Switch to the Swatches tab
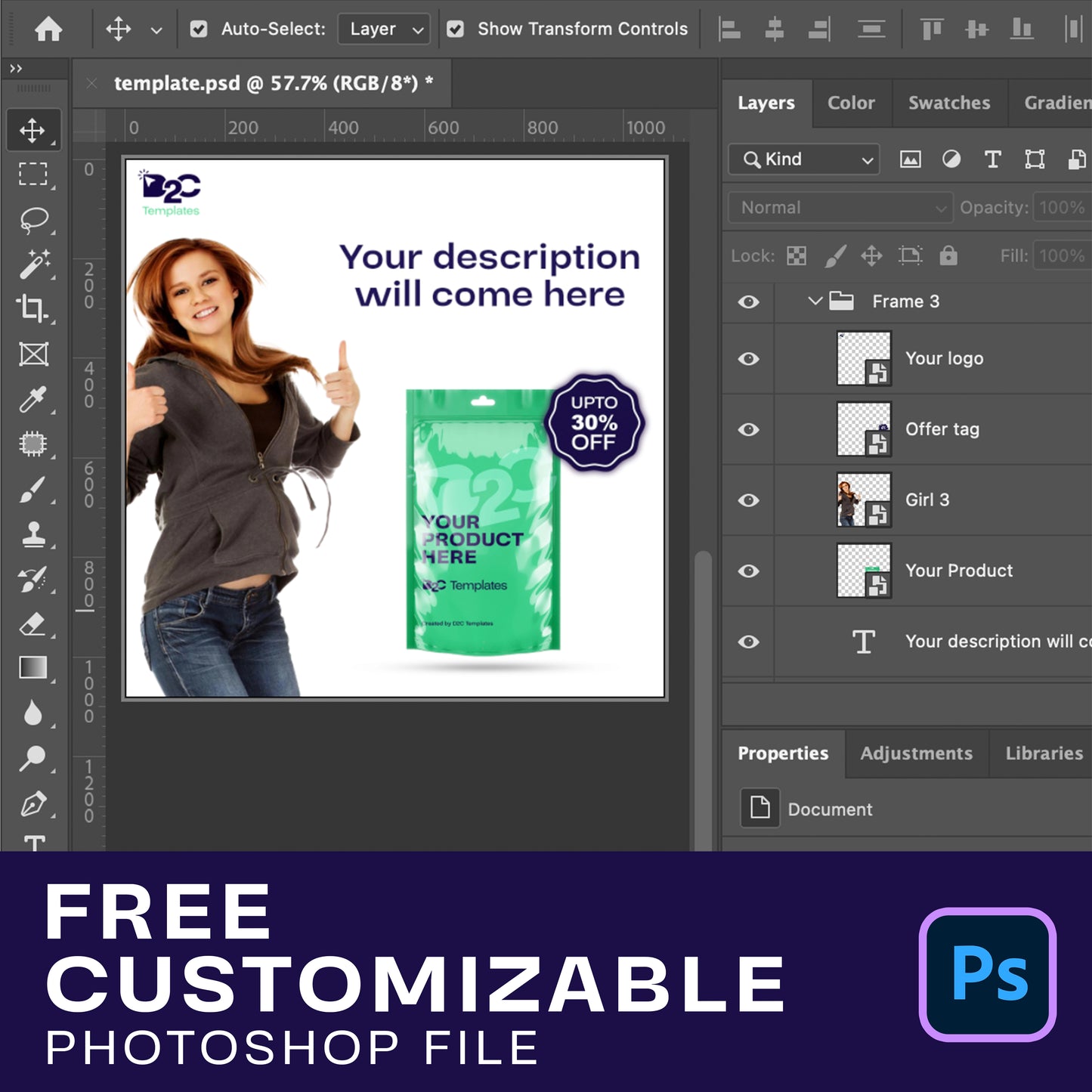Image resolution: width=1092 pixels, height=1092 pixels. pyautogui.click(x=948, y=103)
